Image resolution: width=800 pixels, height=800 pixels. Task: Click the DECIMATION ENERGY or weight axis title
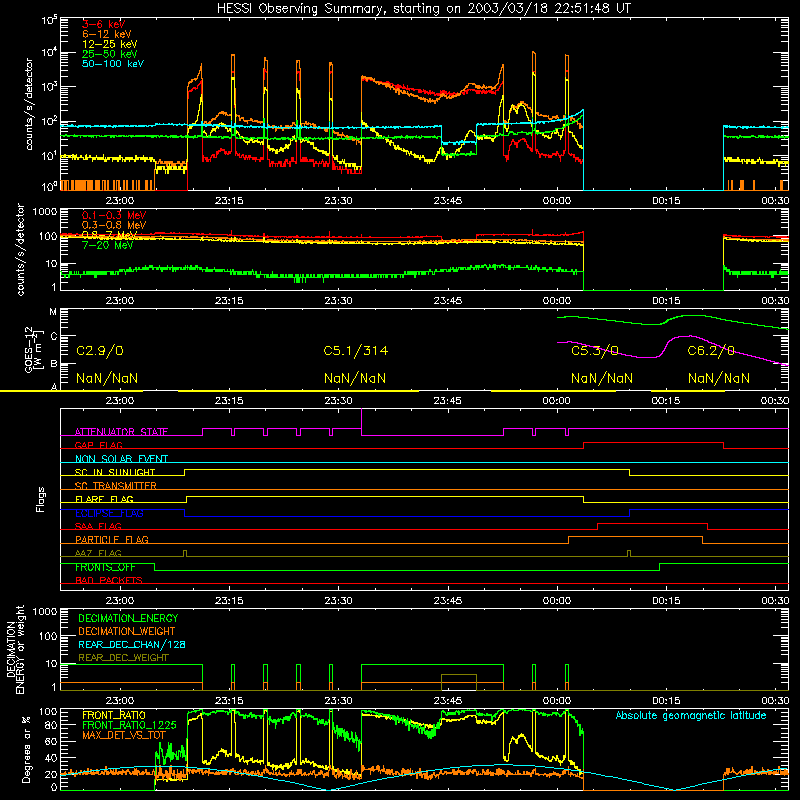coord(15,649)
